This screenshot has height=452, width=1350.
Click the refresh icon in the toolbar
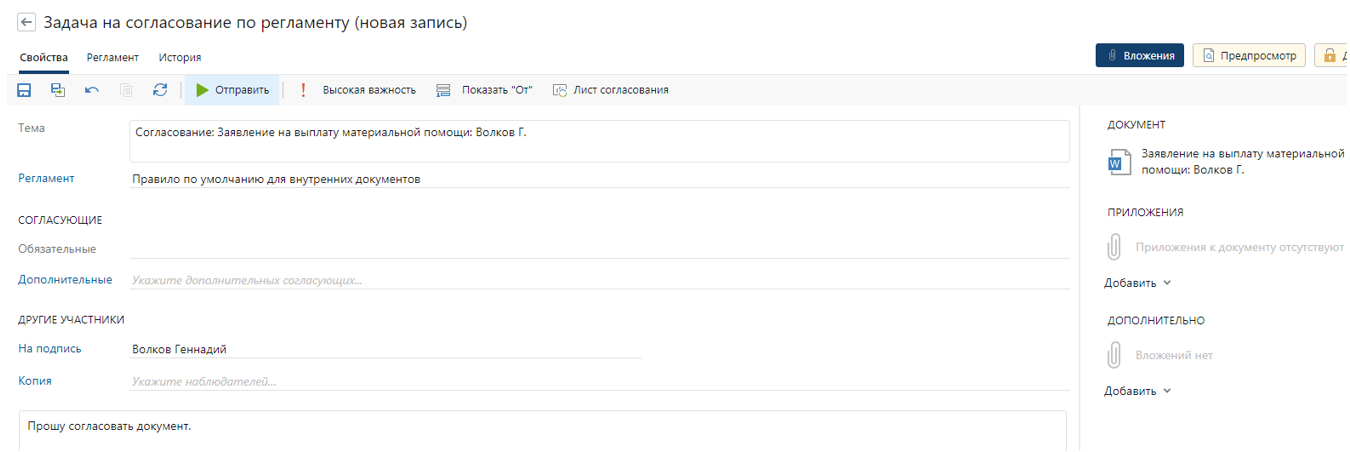(x=160, y=90)
